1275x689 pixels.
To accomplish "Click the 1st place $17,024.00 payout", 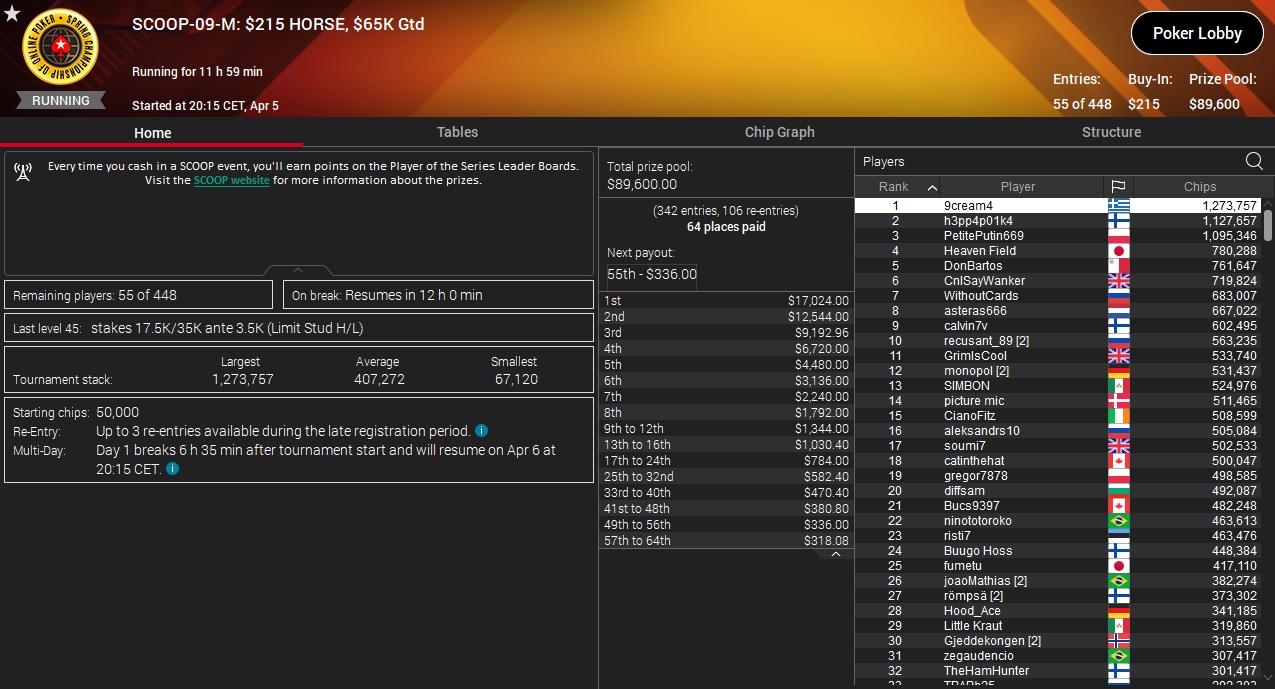I will (726, 301).
